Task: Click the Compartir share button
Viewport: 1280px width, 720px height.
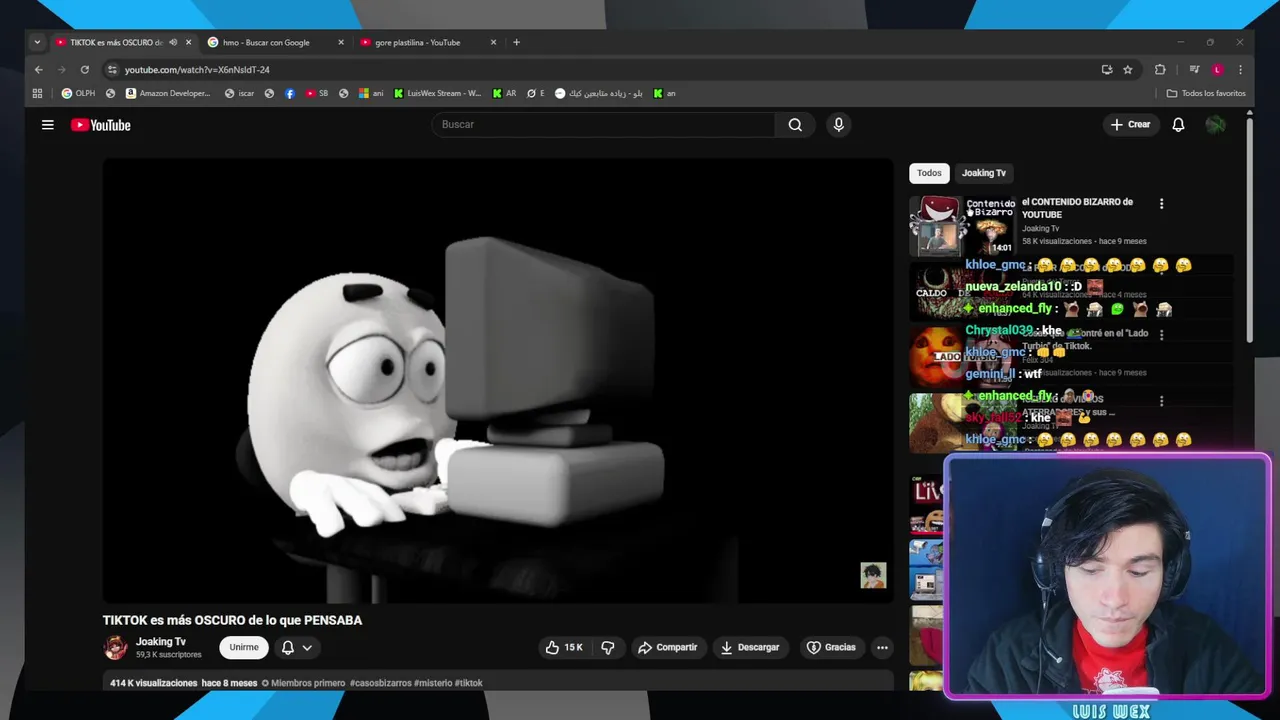Action: point(668,648)
